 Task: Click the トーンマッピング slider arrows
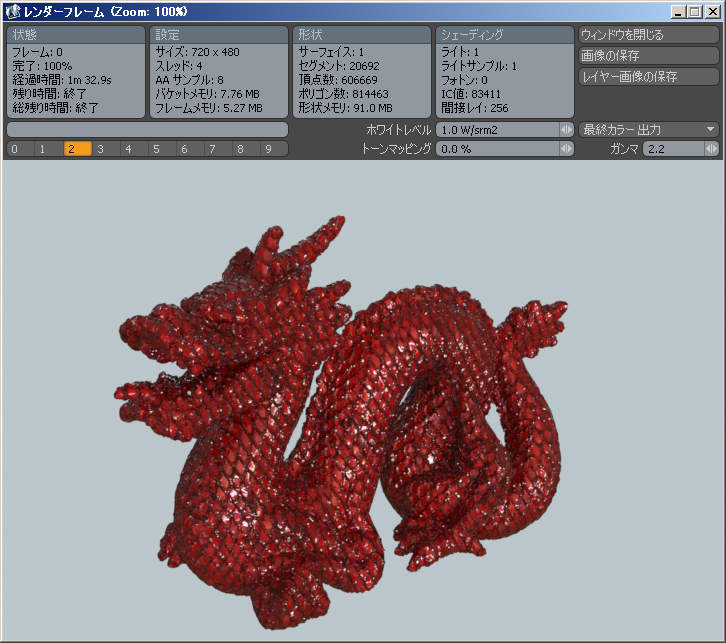[567, 149]
